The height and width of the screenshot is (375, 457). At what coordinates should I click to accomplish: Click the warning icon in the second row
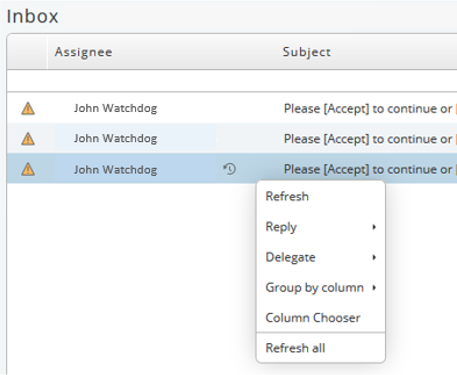(28, 139)
